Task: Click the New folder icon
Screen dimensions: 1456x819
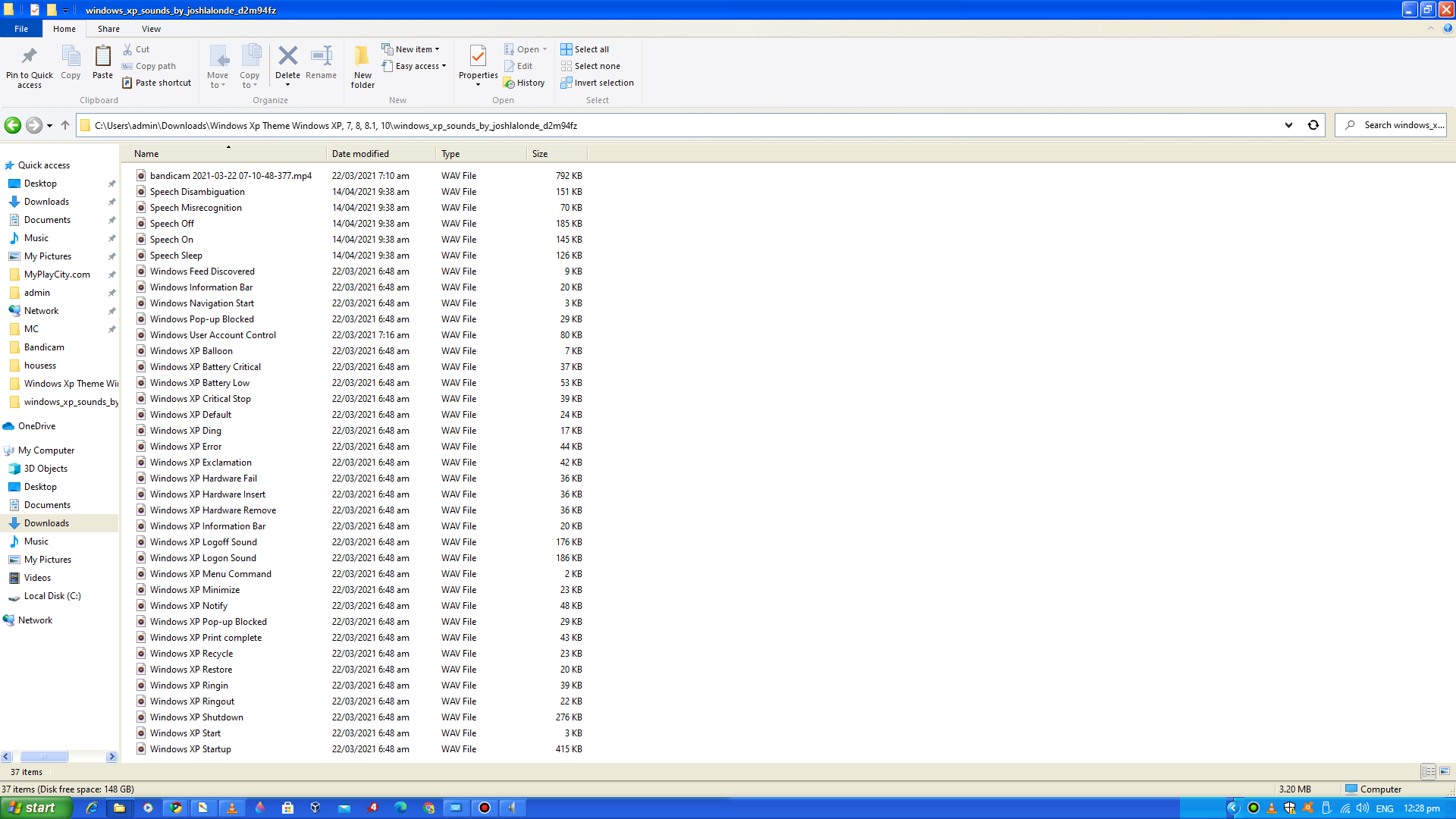Action: pos(362,57)
